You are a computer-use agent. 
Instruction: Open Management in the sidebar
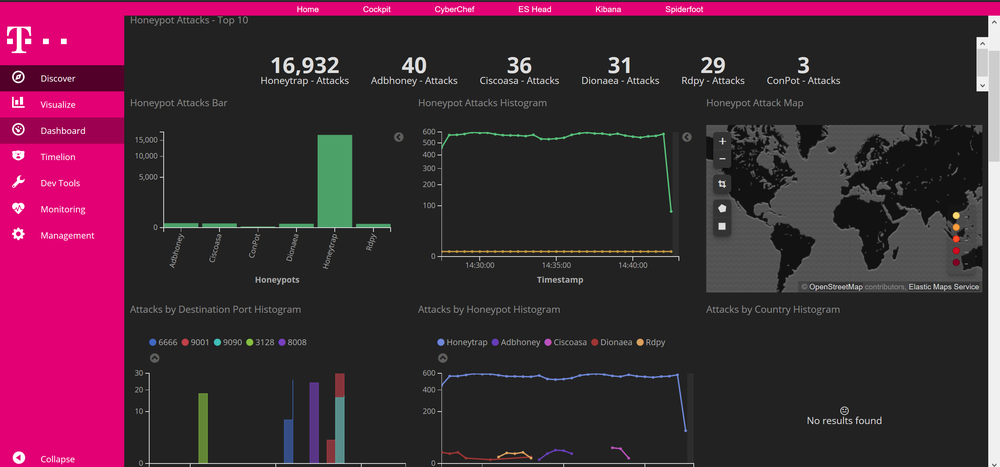[x=62, y=235]
